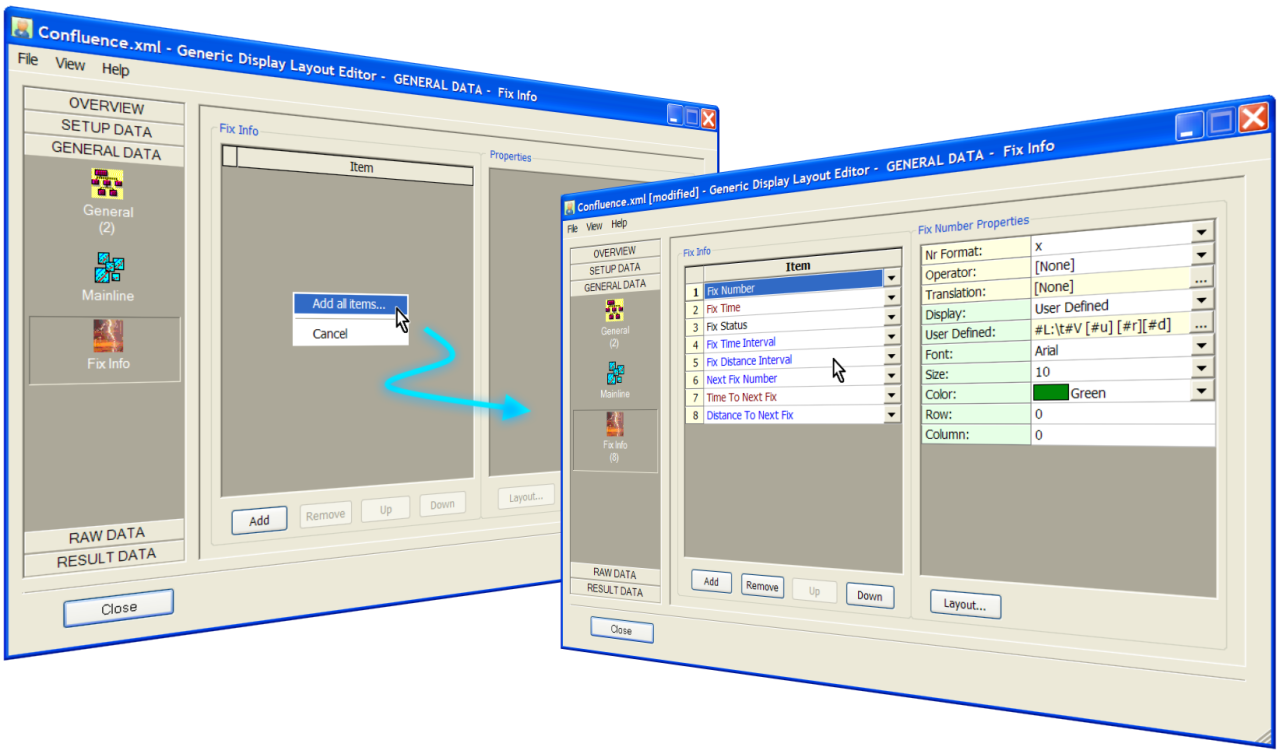1280x754 pixels.
Task: Open the Fix Info (8) icon in the front window
Action: 615,424
